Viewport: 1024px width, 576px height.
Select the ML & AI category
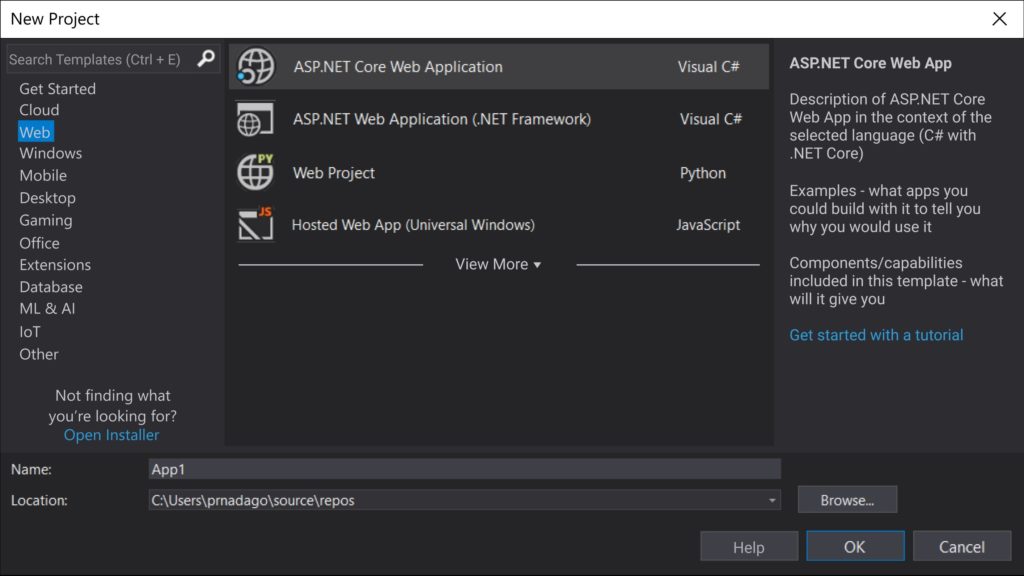[x=46, y=309]
